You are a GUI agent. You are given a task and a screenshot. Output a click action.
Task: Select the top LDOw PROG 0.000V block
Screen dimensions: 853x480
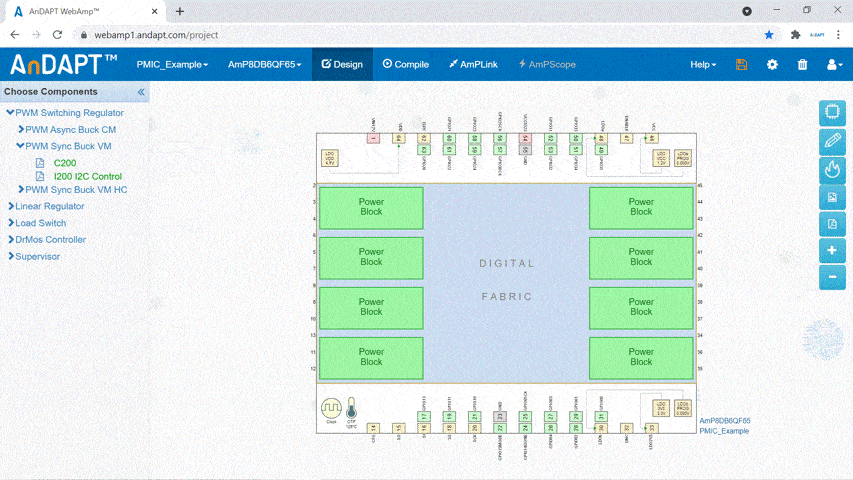point(683,158)
